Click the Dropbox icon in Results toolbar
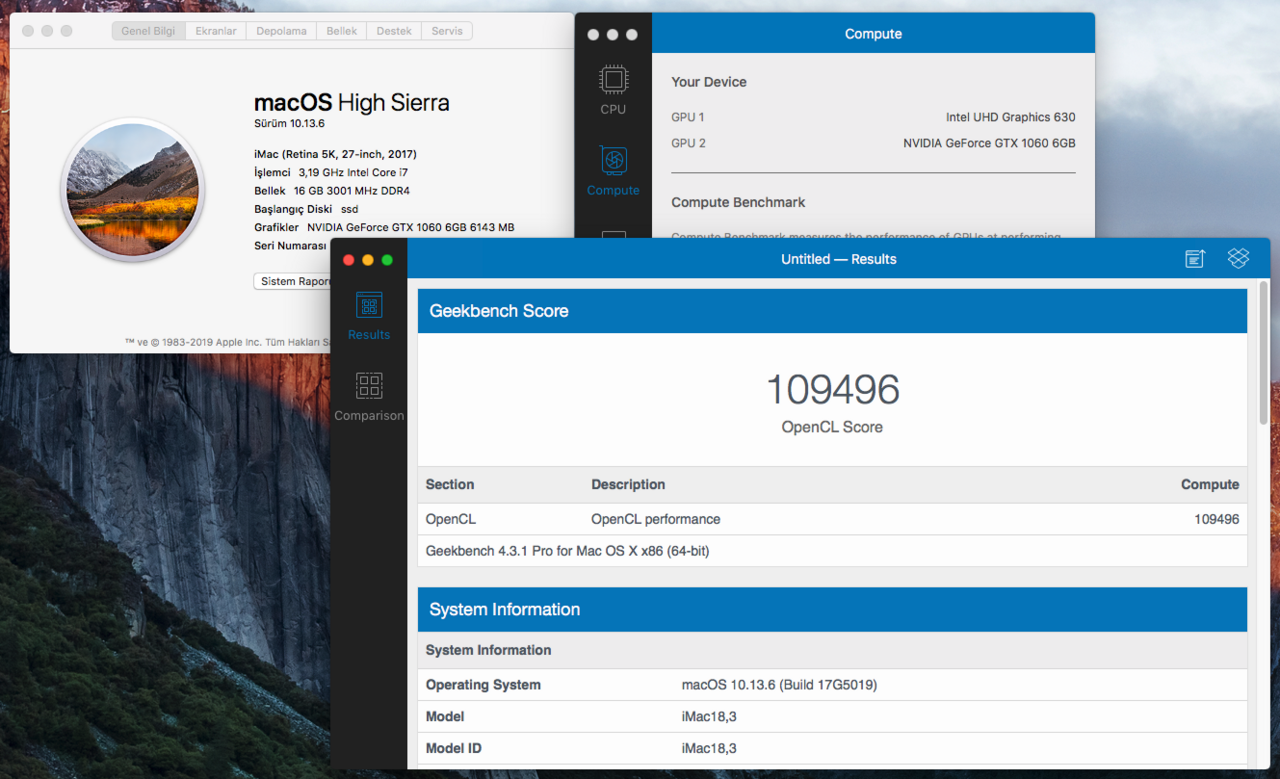 point(1238,259)
